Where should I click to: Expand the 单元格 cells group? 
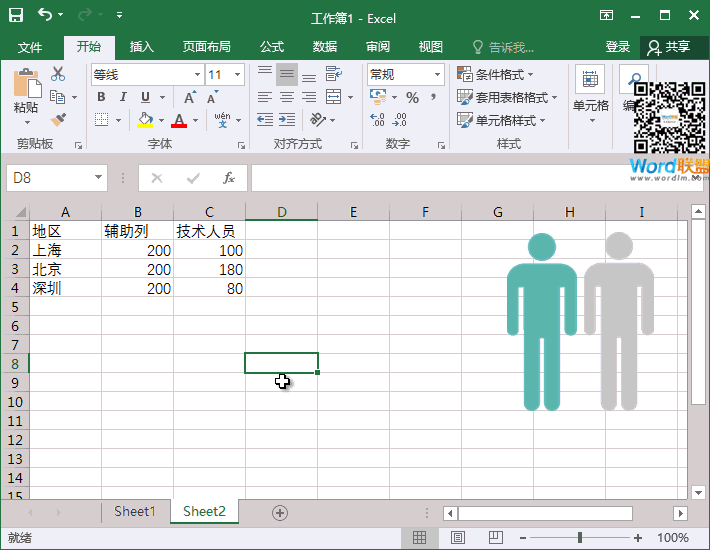pyautogui.click(x=590, y=96)
